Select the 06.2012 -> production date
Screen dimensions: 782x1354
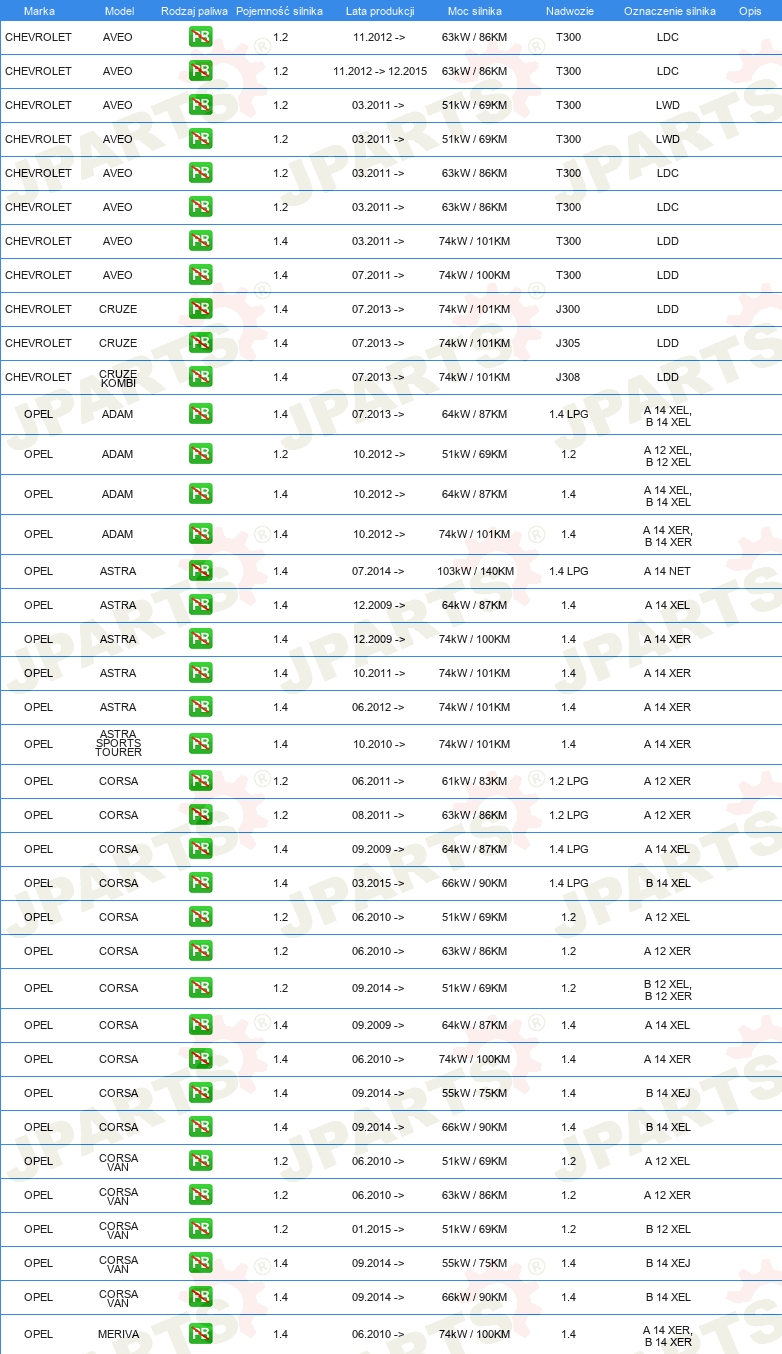[378, 707]
